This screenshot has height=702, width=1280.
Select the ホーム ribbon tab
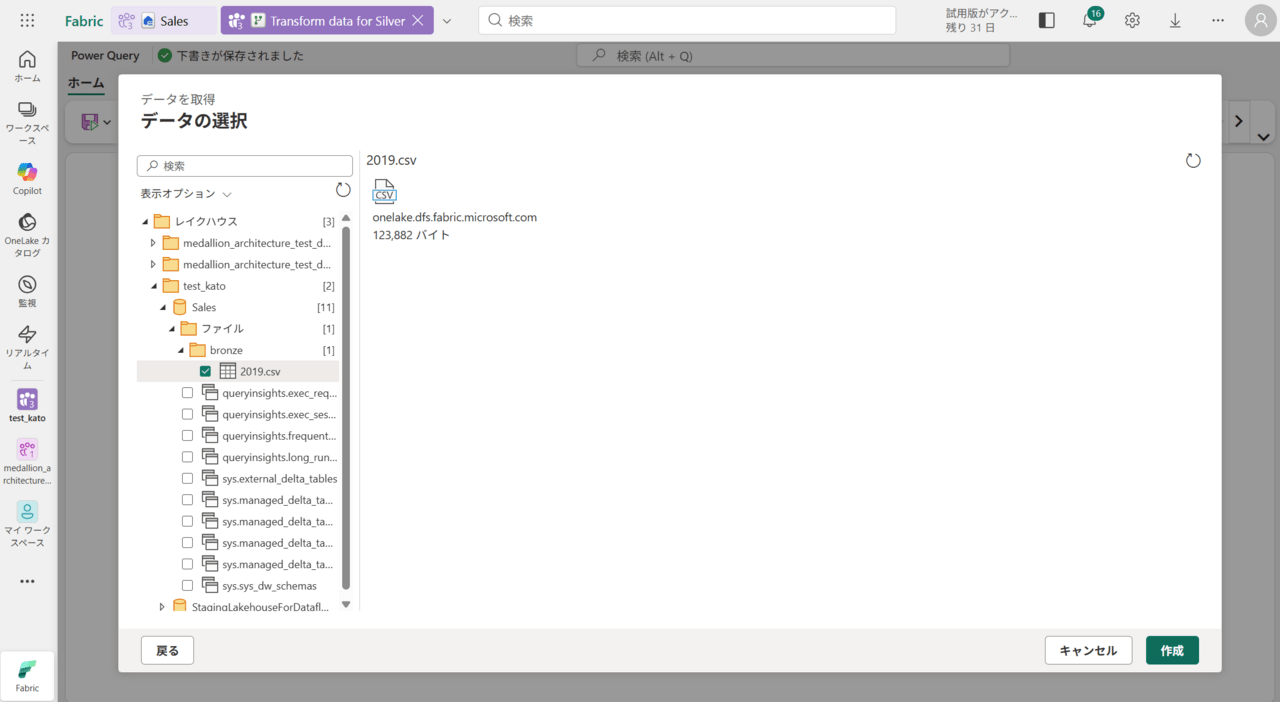pos(86,83)
